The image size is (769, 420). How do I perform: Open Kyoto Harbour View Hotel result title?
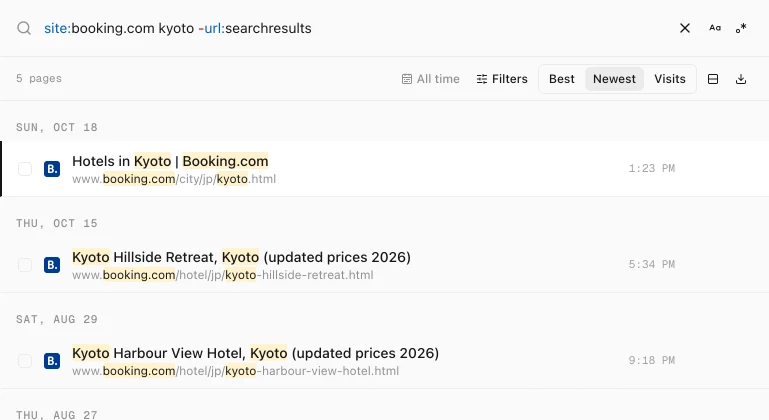[x=256, y=353]
